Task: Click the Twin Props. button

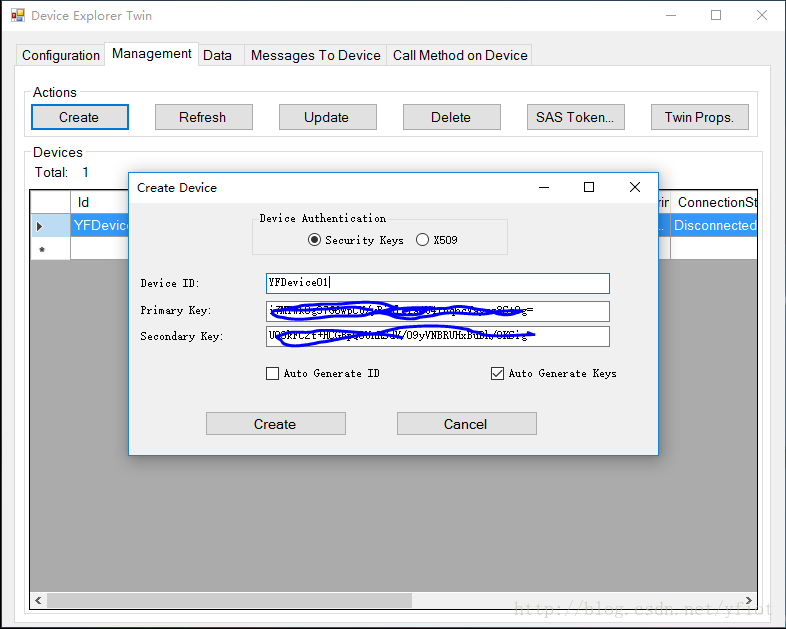Action: tap(700, 117)
